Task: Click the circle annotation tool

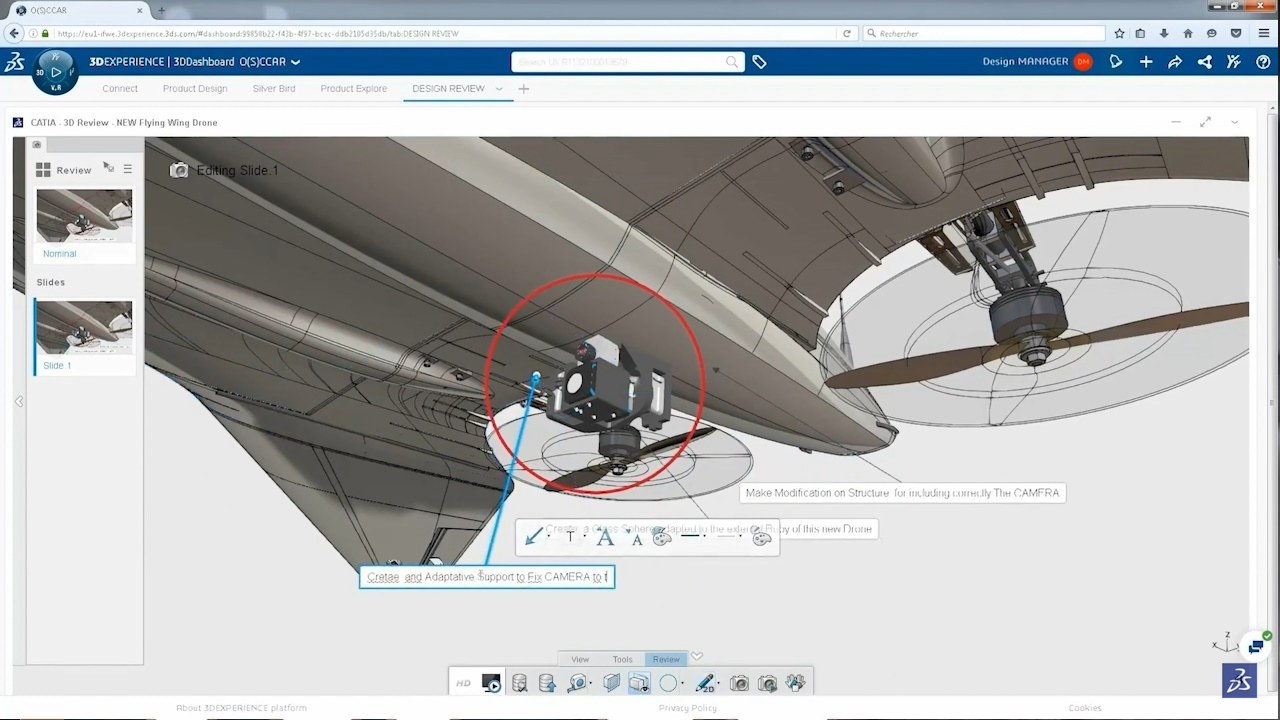Action: tap(668, 684)
